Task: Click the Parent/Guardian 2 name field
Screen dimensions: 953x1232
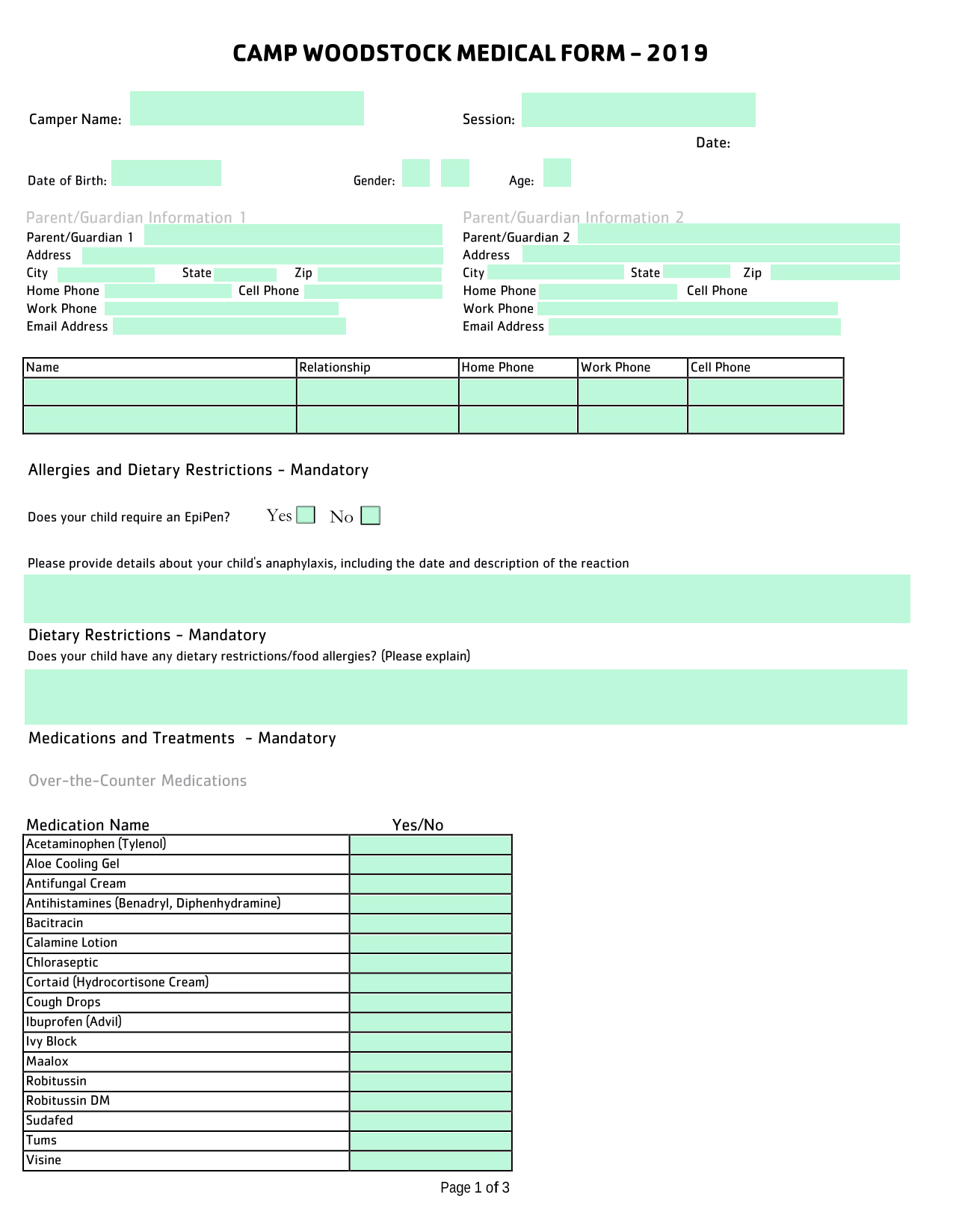Action: (x=738, y=234)
